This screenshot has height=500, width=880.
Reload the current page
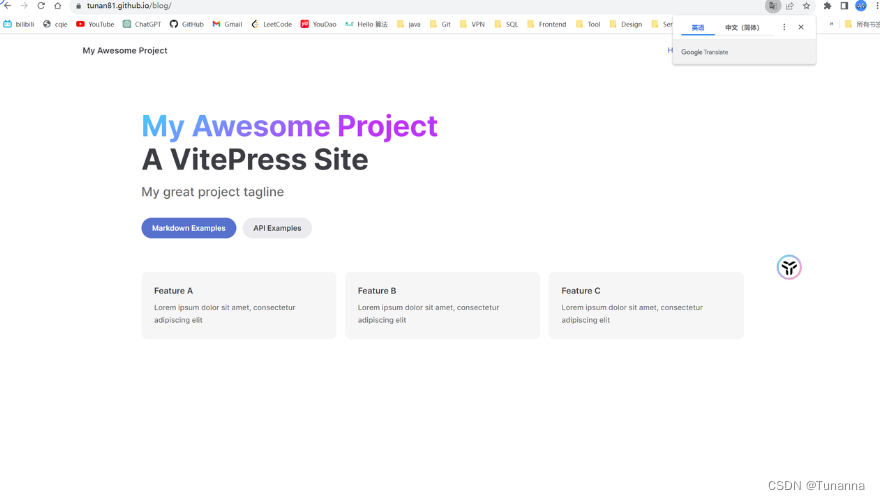tap(41, 6)
